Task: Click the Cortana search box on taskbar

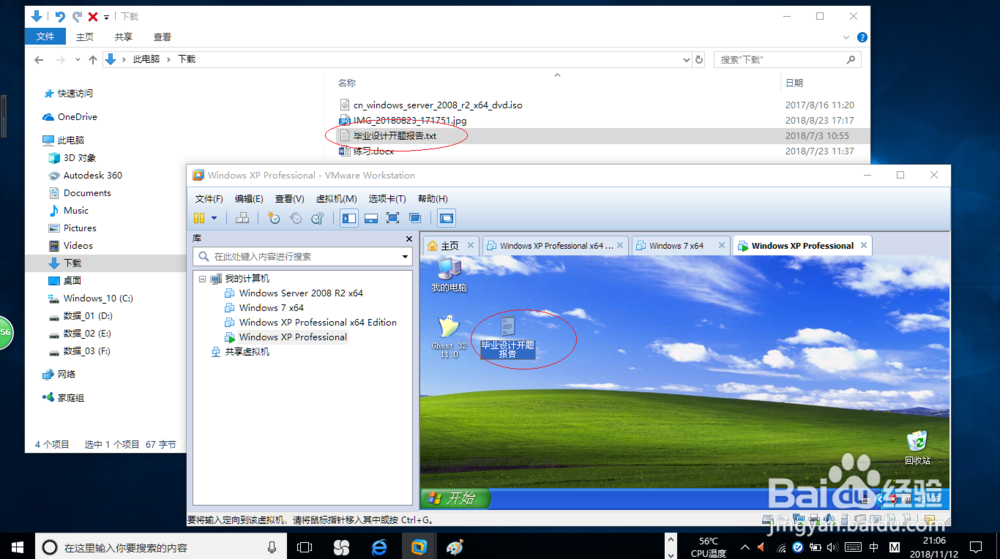Action: tap(159, 547)
